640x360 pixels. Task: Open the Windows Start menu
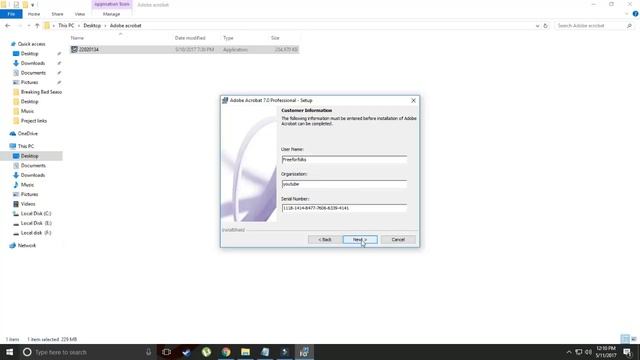tap(9, 352)
